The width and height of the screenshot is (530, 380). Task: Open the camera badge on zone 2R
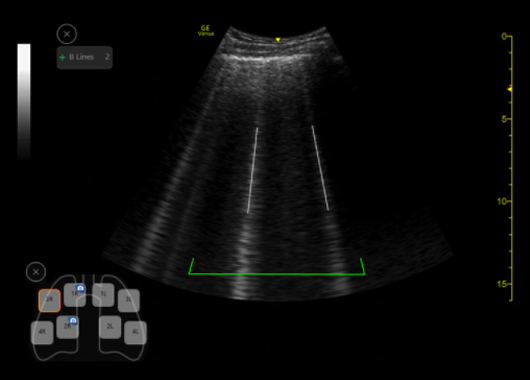[73, 320]
